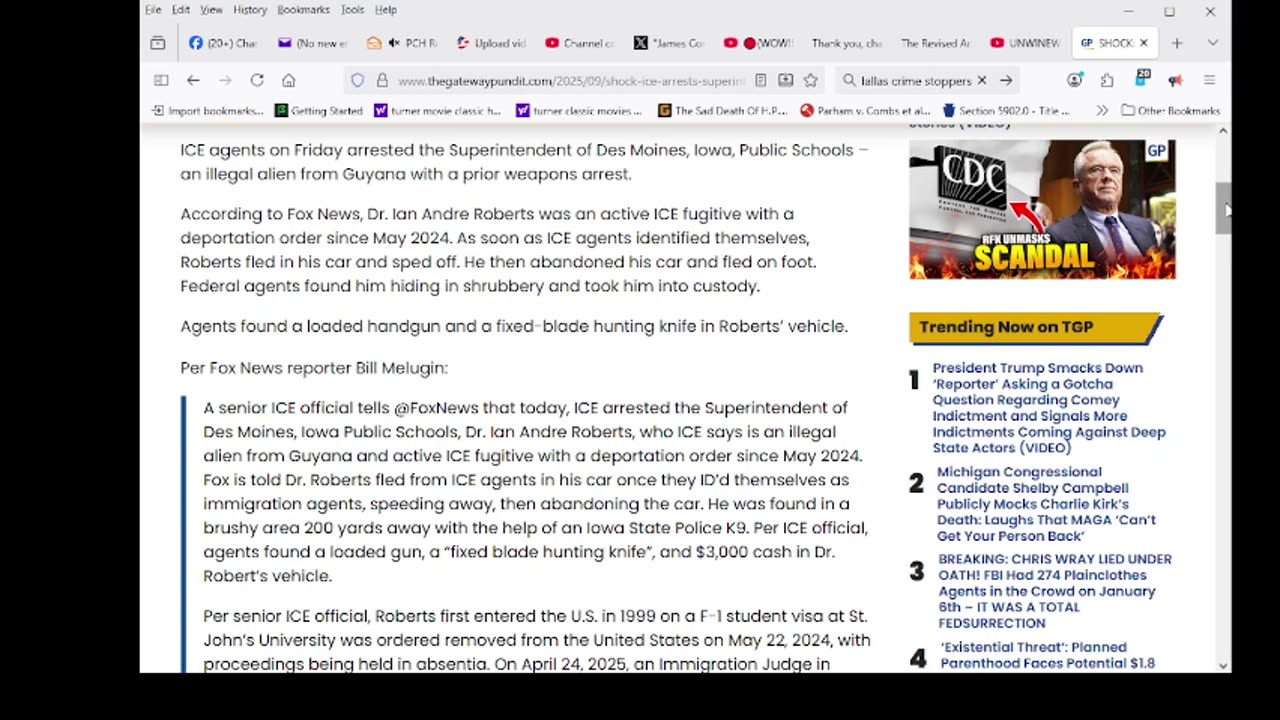Viewport: 1280px width, 720px height.
Task: Open a new tab with plus button
Action: coord(1177,43)
